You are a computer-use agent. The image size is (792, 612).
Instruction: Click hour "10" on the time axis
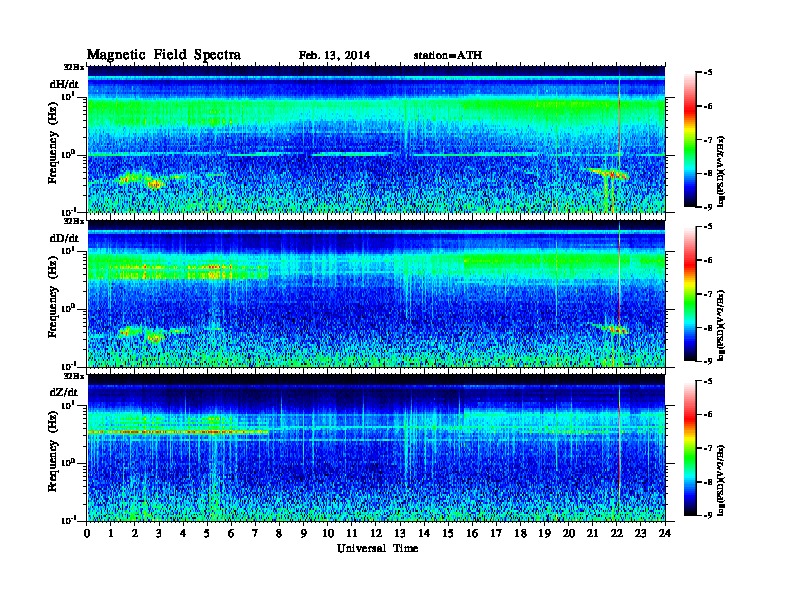(328, 533)
